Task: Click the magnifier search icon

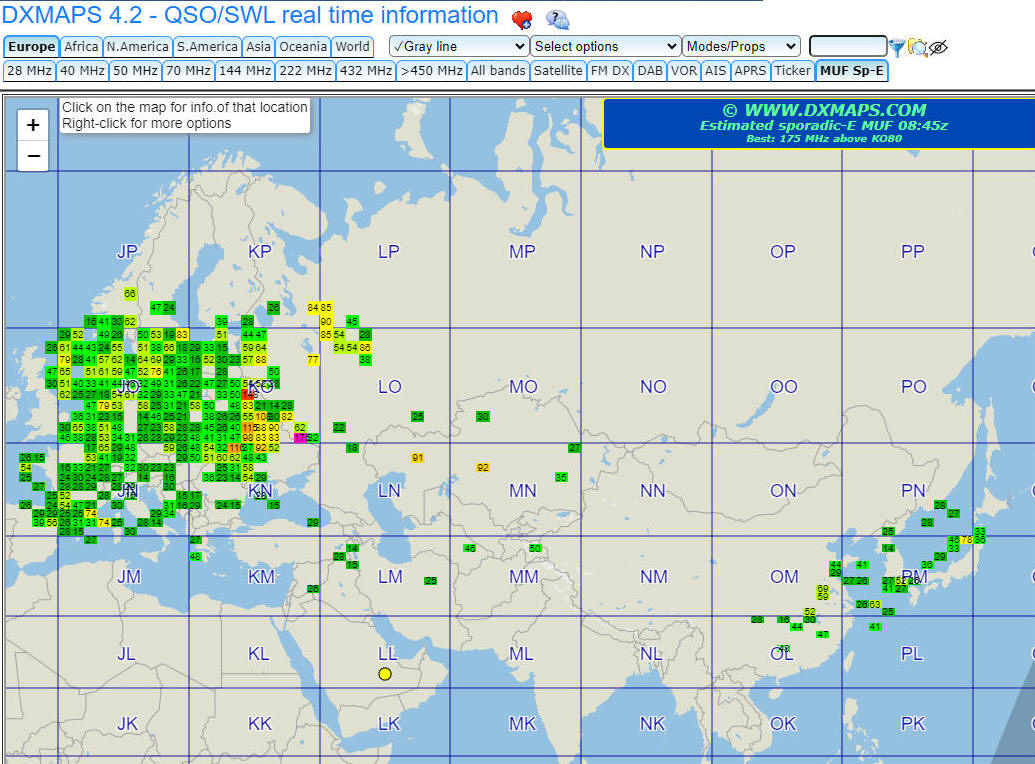Action: pyautogui.click(x=918, y=47)
